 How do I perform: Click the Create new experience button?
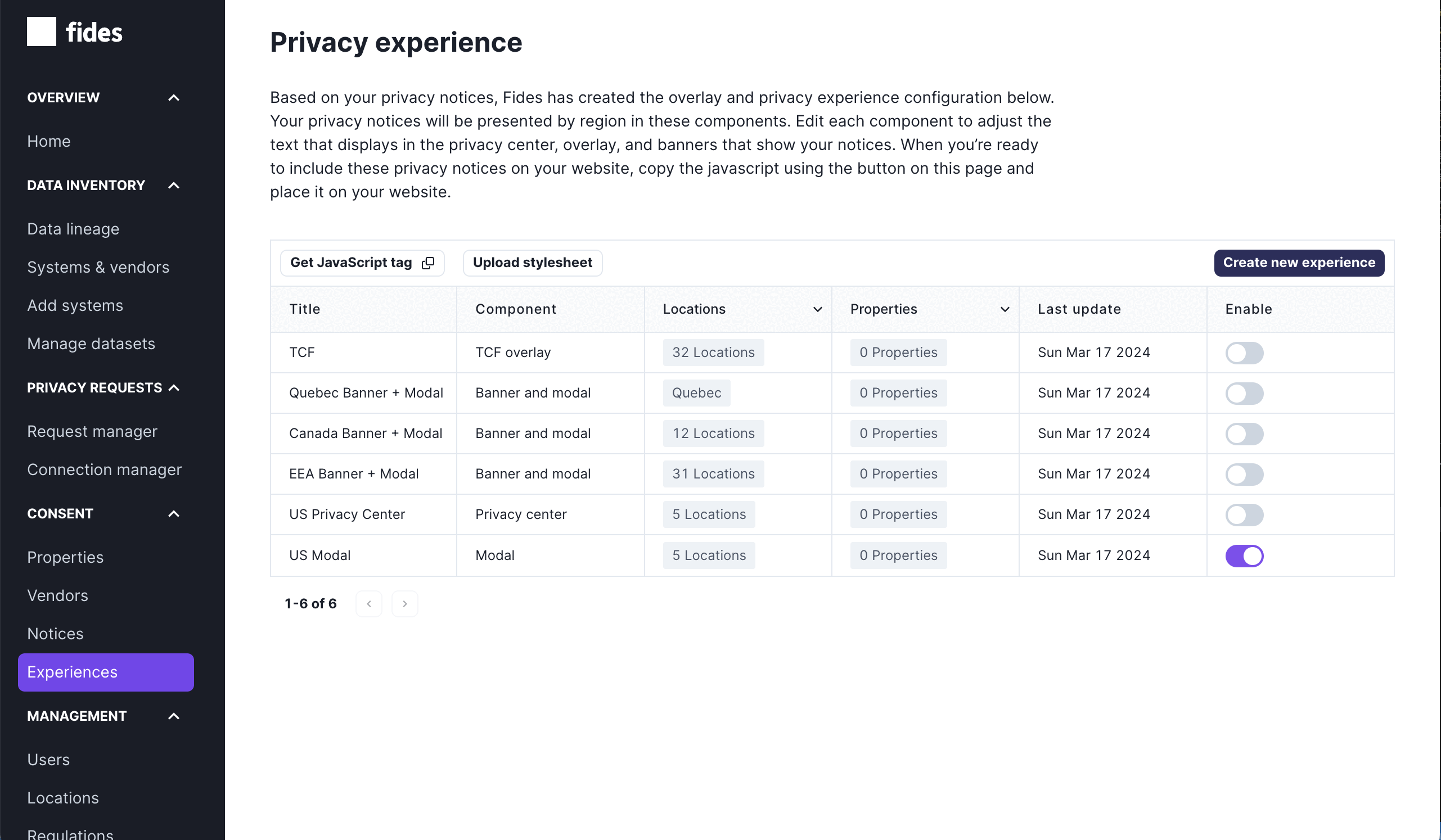pyautogui.click(x=1298, y=262)
